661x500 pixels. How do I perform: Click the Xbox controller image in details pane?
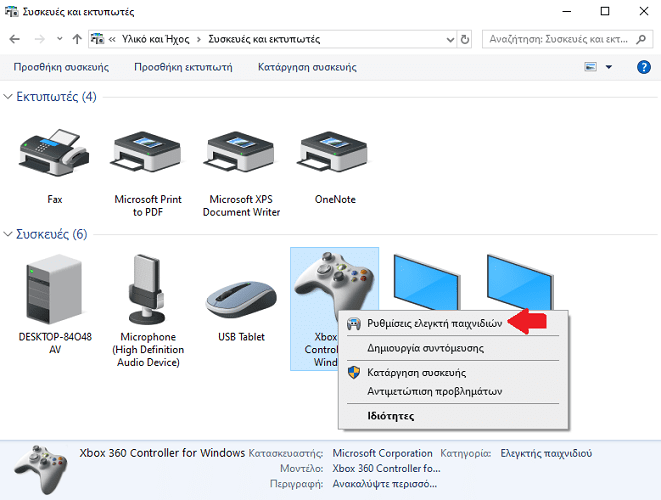coord(41,469)
